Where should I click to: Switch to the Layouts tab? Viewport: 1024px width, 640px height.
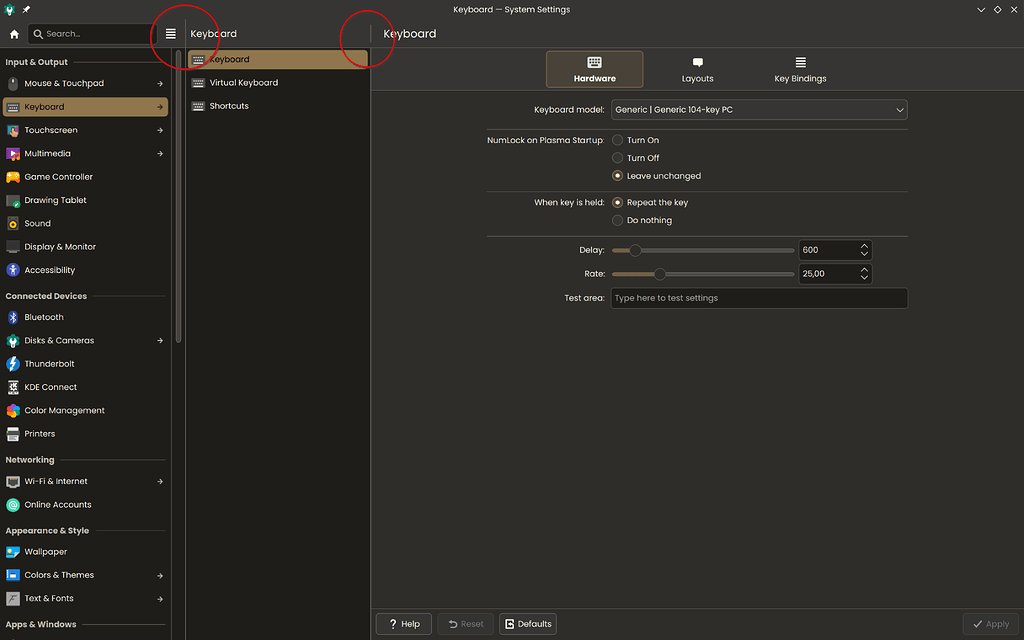point(697,69)
